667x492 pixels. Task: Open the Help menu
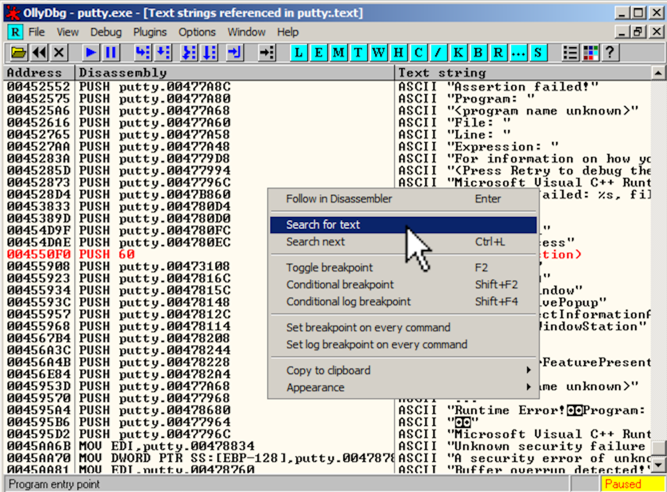288,32
